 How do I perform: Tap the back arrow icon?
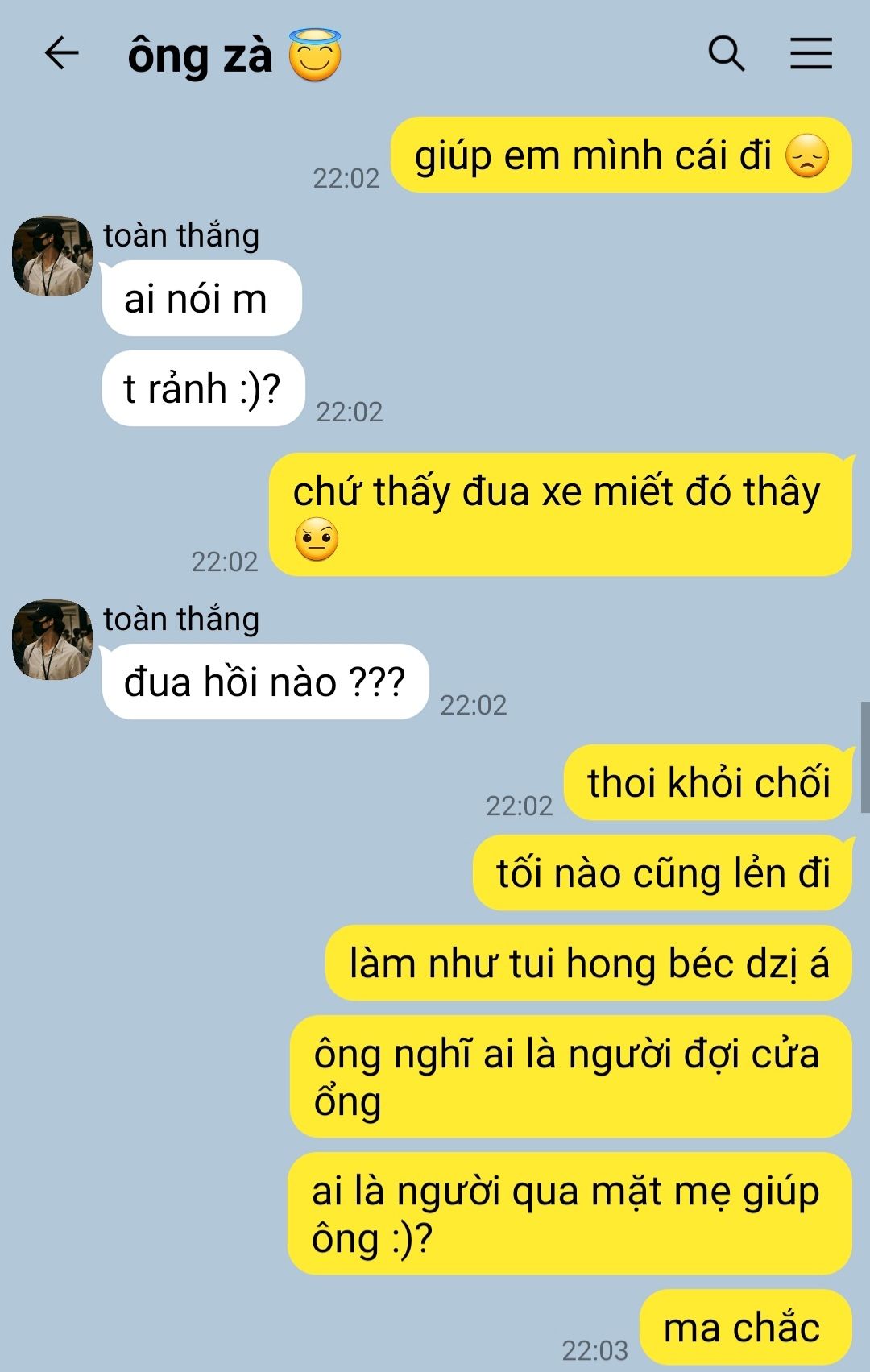(61, 54)
